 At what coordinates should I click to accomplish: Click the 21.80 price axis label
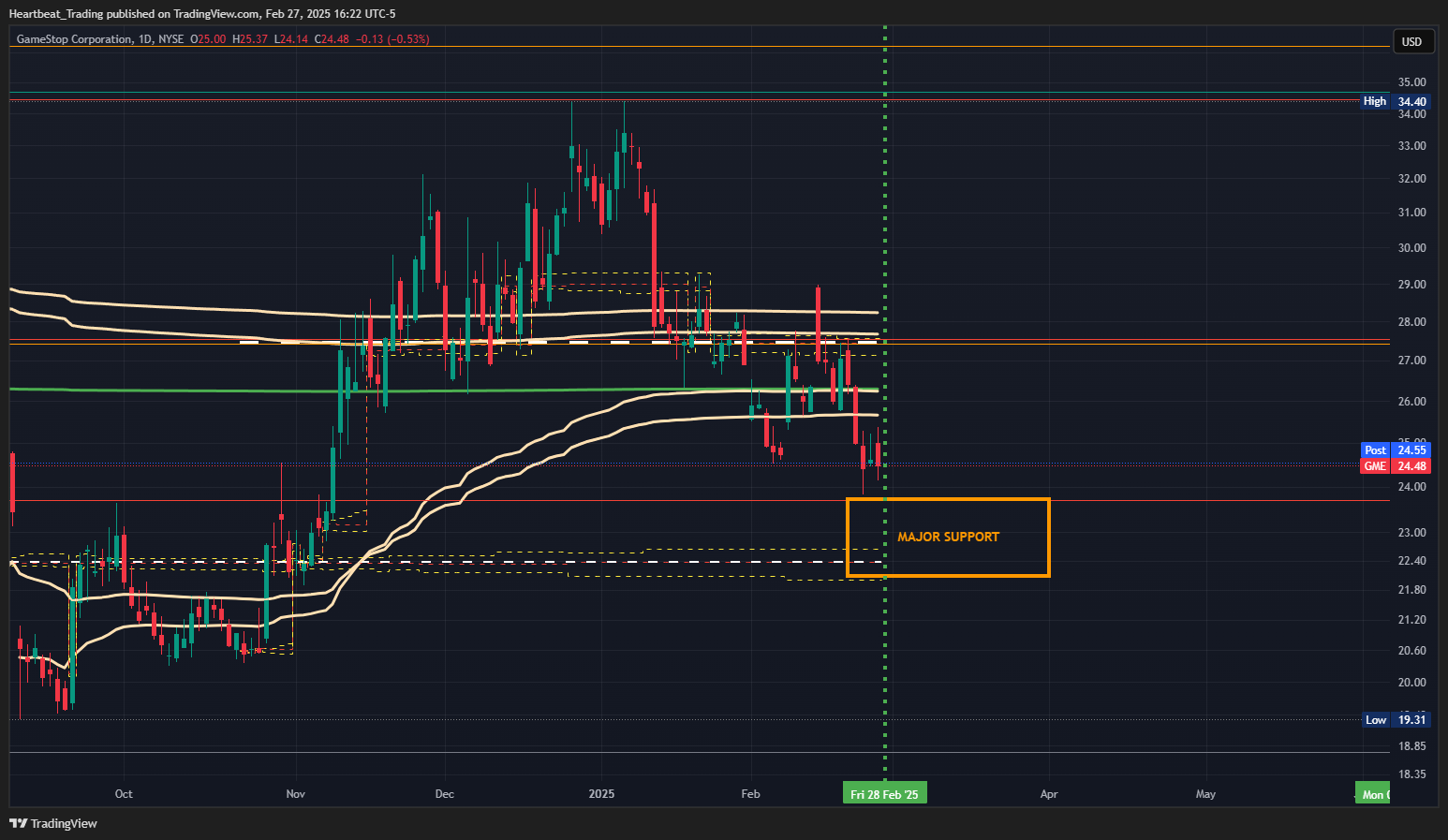(x=1411, y=590)
